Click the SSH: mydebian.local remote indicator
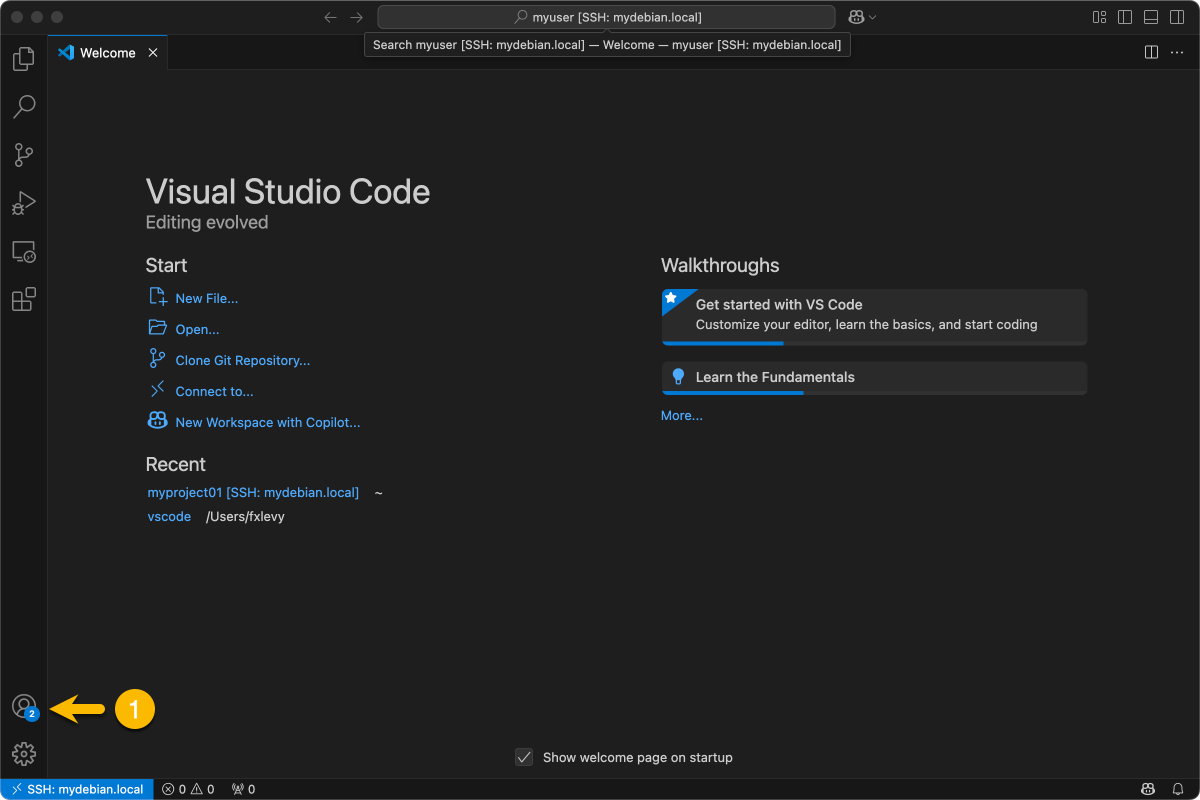1200x800 pixels. pos(77,789)
